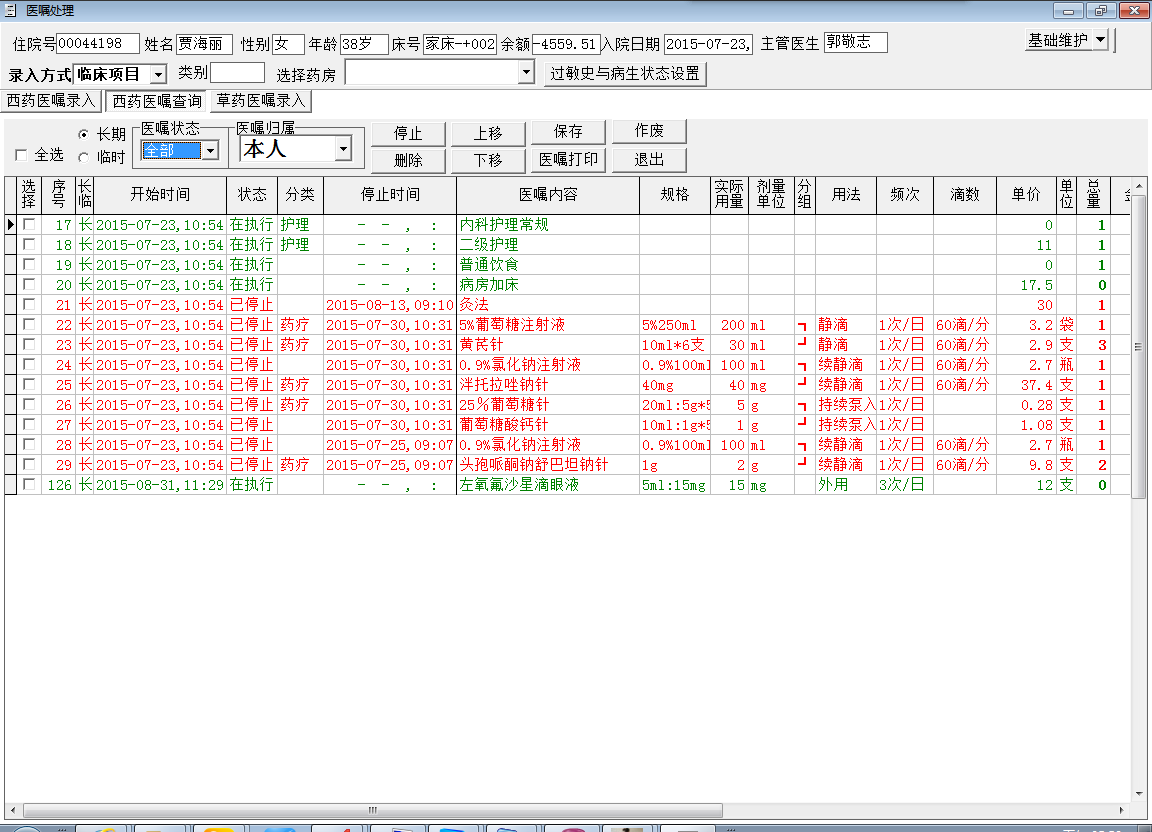Switch to the 西药医嘱录入 tab

(x=51, y=101)
